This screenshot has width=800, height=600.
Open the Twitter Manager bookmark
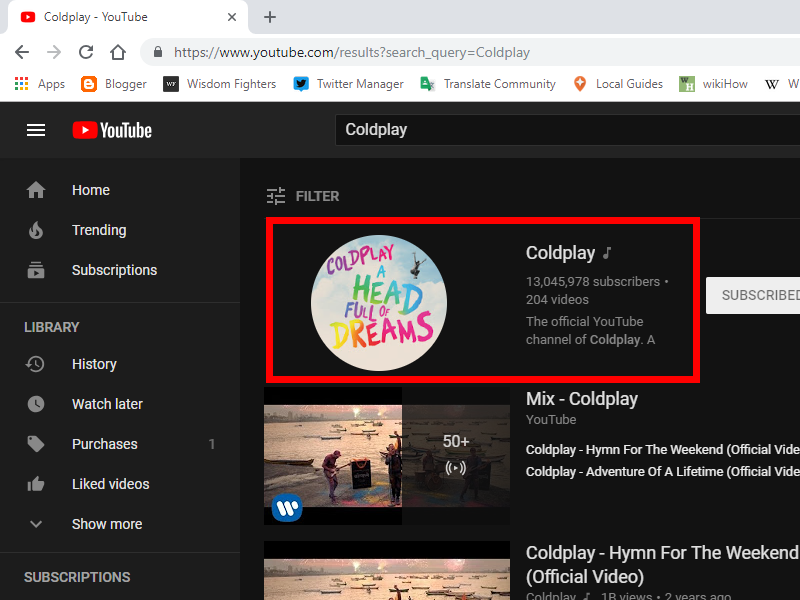(348, 84)
